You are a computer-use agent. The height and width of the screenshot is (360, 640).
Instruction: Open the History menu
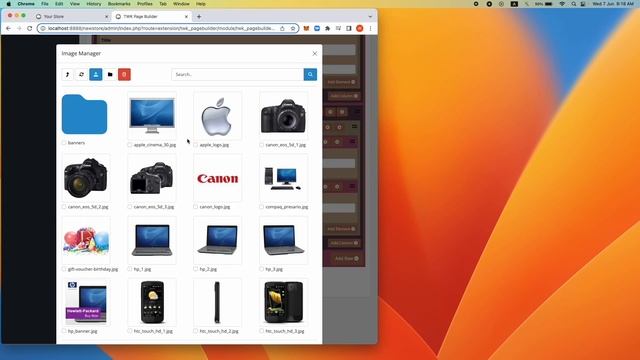click(93, 4)
